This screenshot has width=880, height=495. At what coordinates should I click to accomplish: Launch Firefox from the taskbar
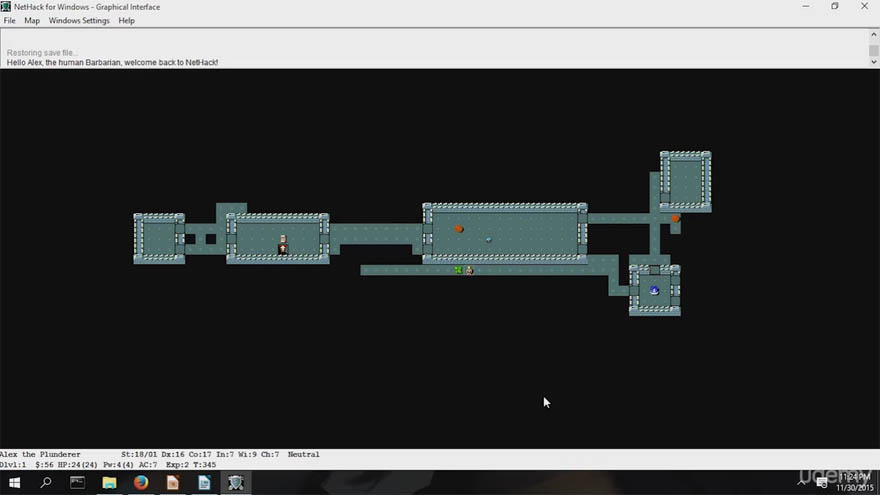[141, 483]
